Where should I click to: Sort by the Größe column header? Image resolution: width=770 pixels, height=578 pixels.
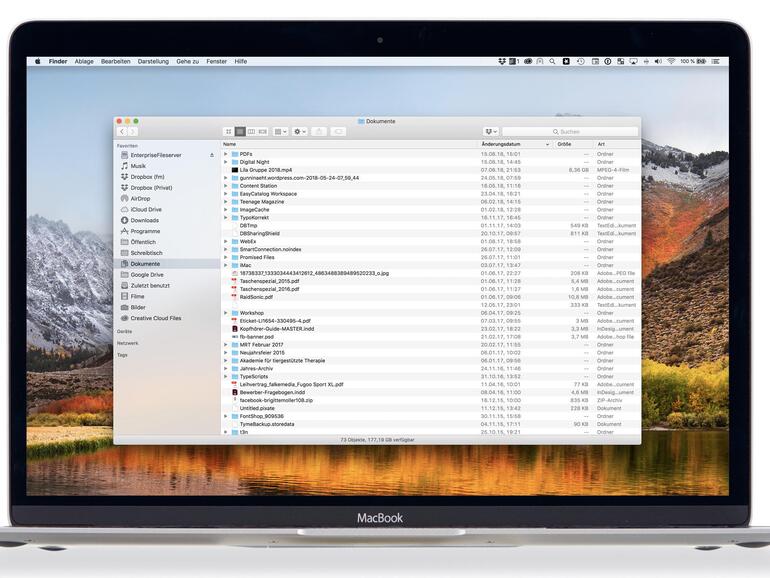(573, 144)
